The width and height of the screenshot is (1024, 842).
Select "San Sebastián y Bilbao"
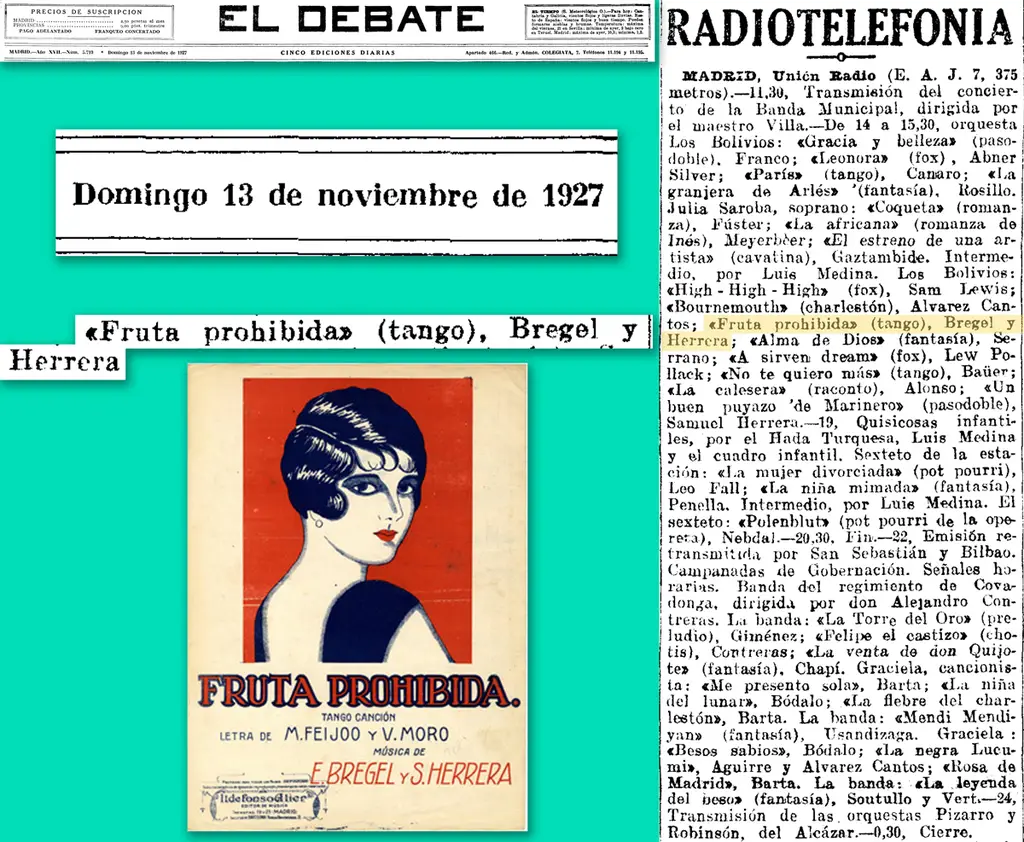[x=912, y=554]
